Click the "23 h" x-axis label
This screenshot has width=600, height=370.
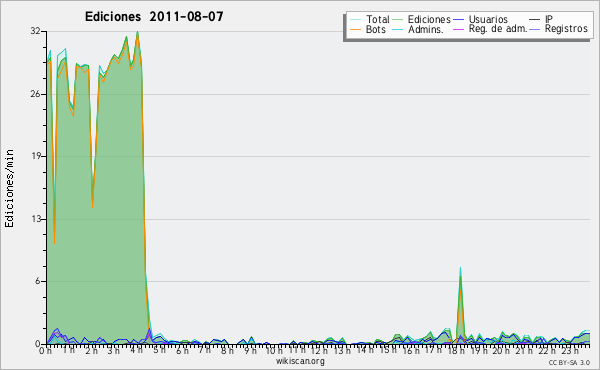click(x=570, y=351)
